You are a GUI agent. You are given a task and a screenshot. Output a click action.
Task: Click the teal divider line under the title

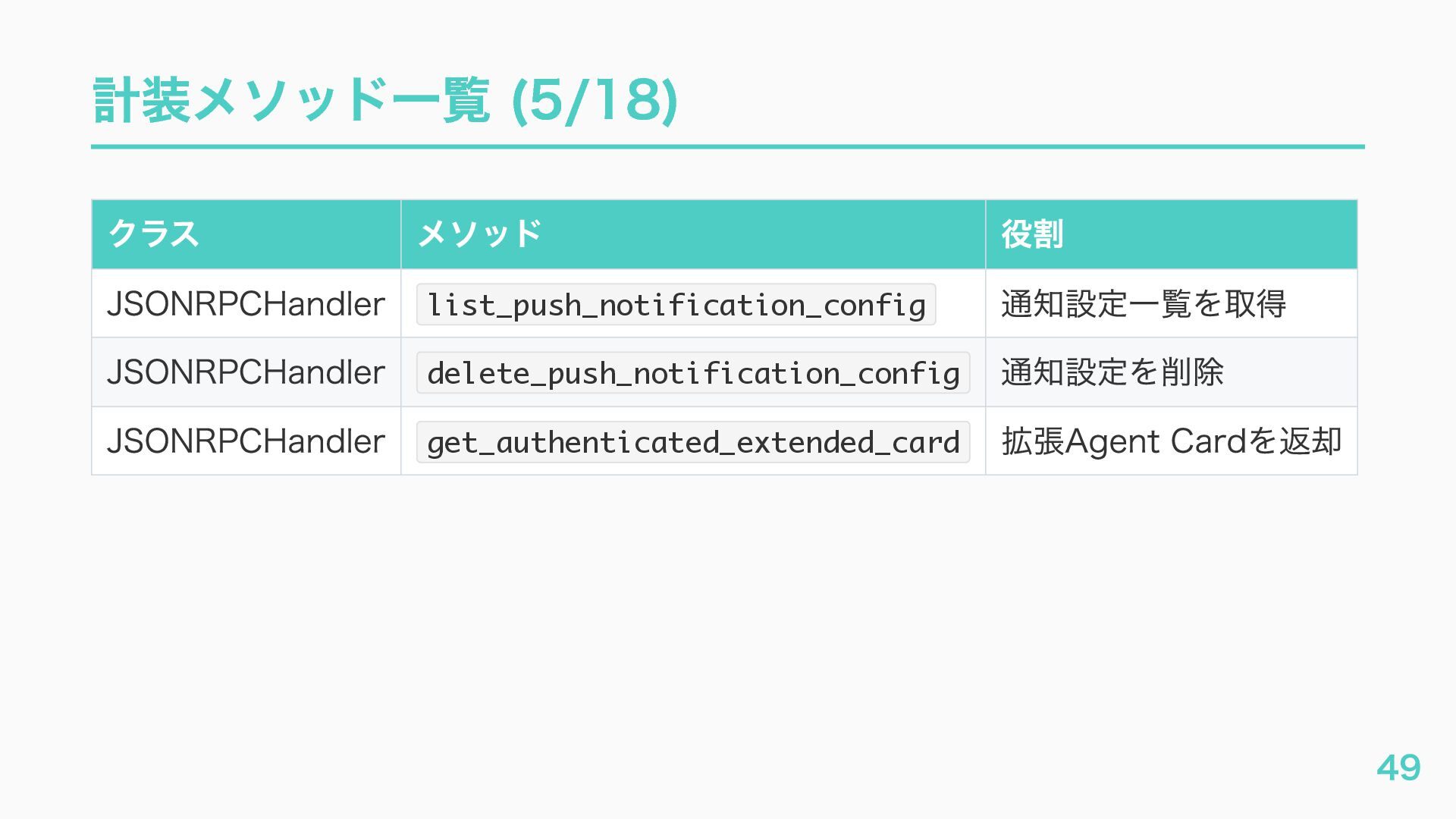click(728, 146)
